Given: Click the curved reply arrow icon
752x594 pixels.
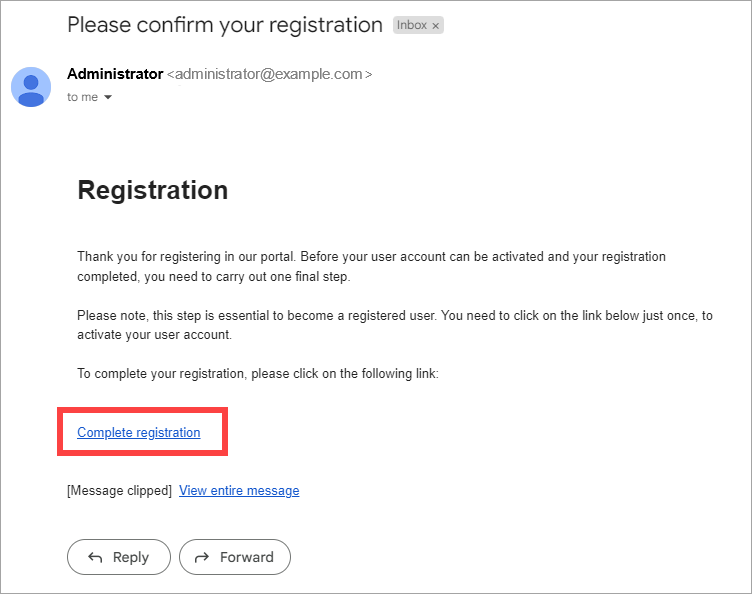Looking at the screenshot, I should pyautogui.click(x=95, y=557).
